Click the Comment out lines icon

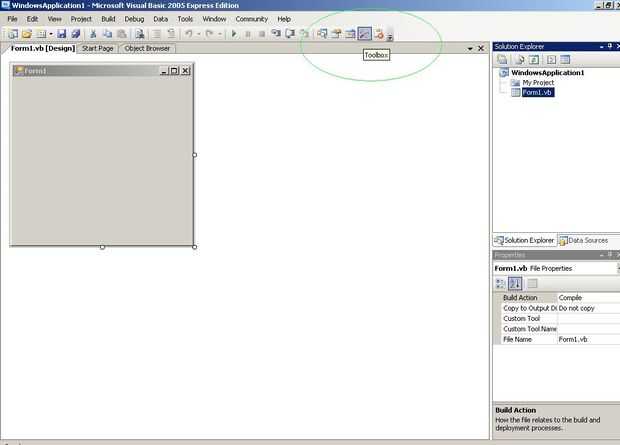pos(157,34)
